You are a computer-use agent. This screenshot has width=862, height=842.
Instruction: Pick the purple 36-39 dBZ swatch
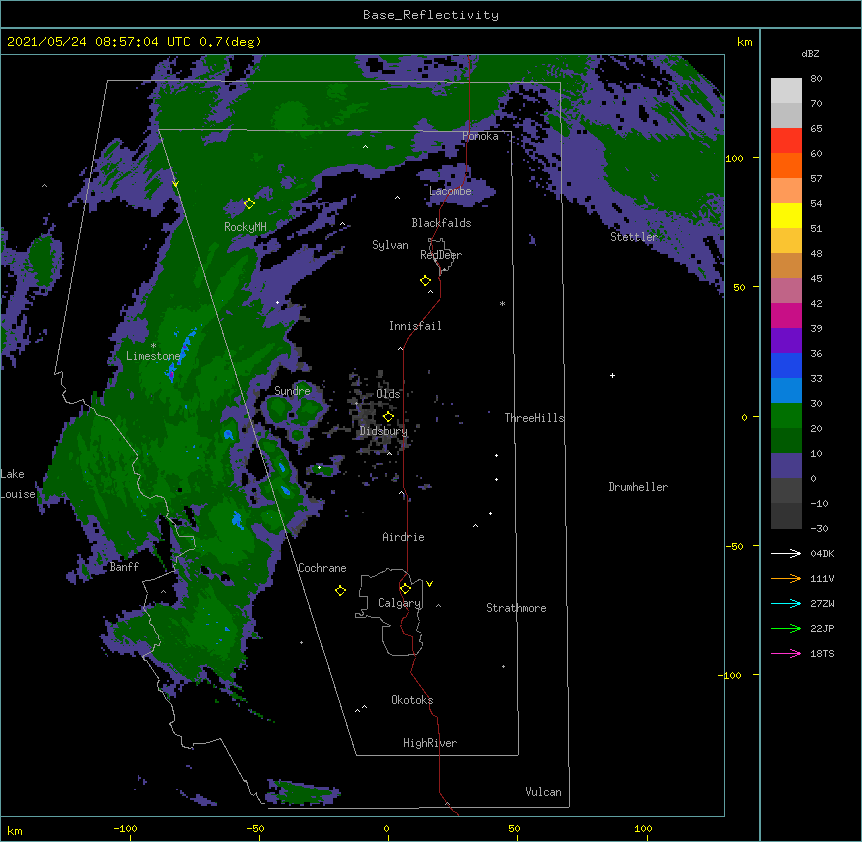tap(786, 341)
